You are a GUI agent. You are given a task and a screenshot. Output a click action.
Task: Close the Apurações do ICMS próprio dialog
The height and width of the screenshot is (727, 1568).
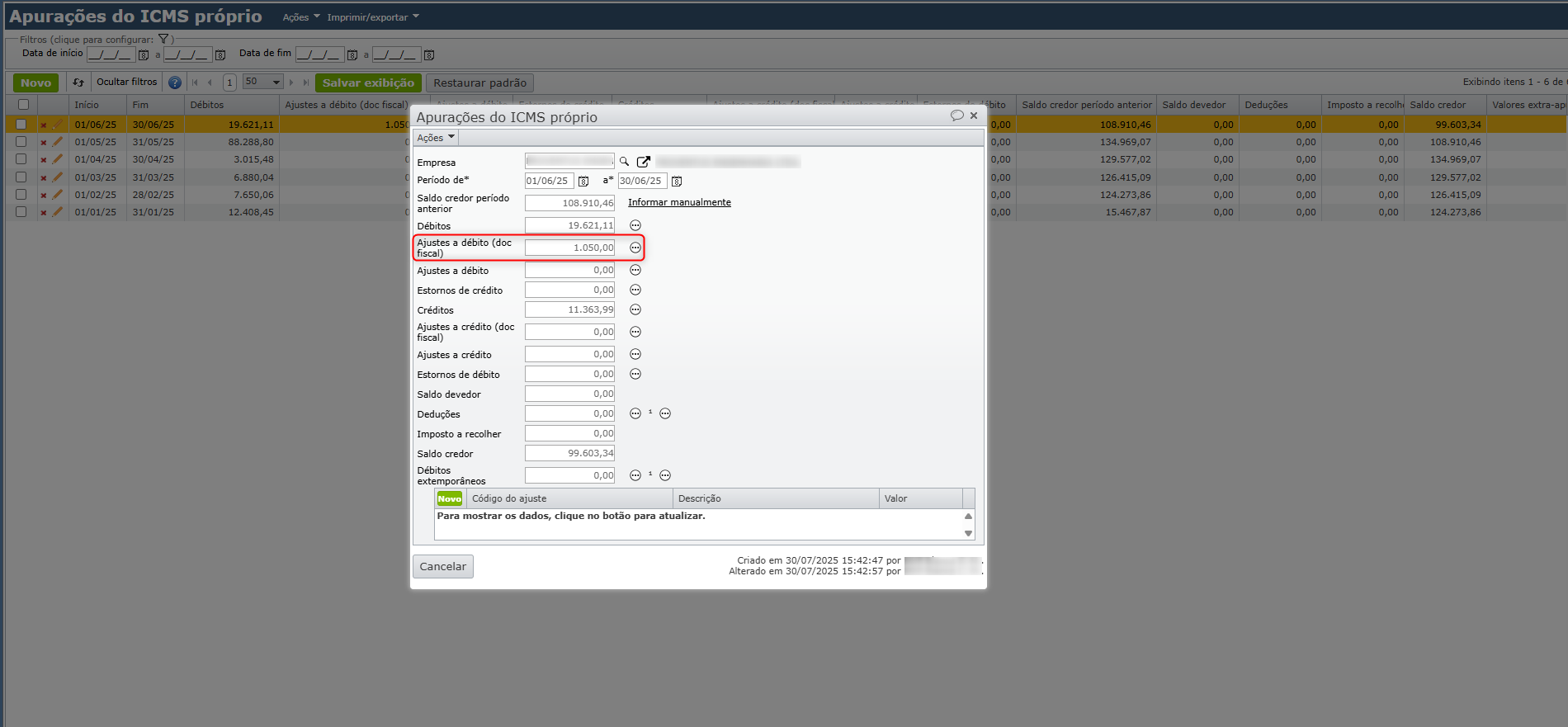[974, 116]
